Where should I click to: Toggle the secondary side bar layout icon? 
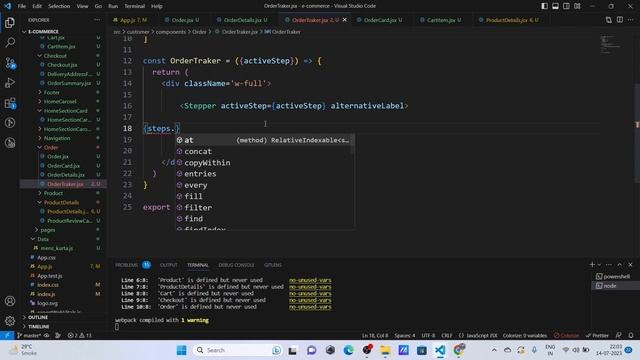tap(567, 6)
